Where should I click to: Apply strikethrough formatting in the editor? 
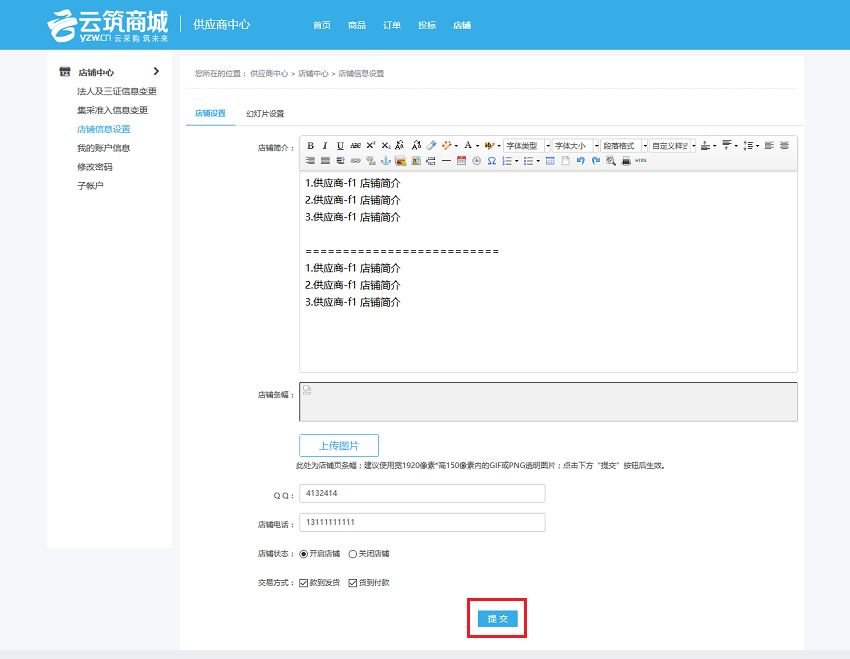click(x=355, y=145)
